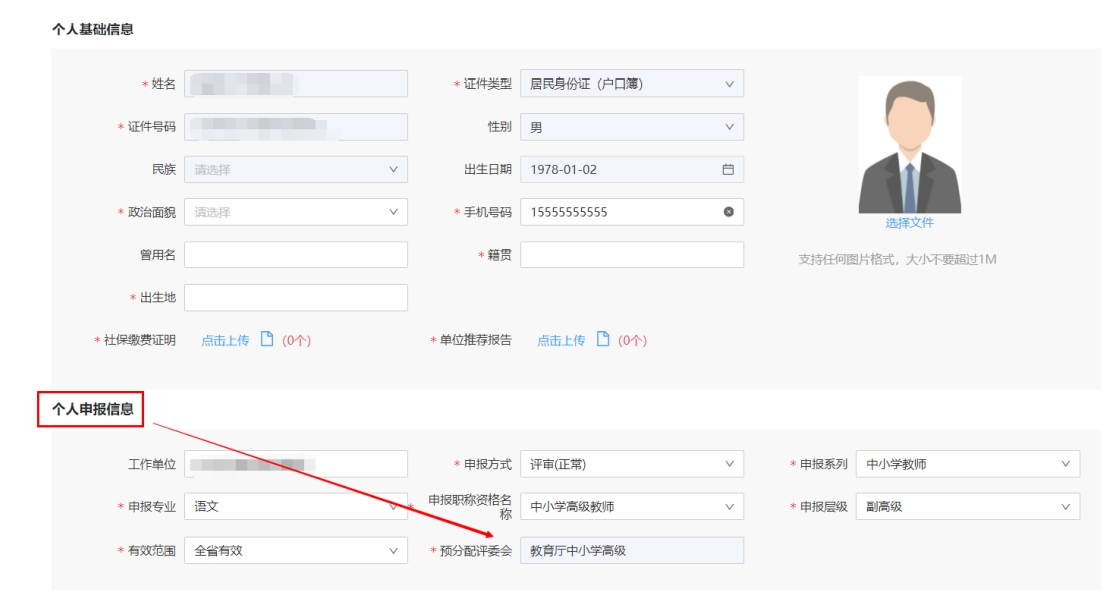Viewport: 1118px width, 590px height.
Task: Click 点击上传 link for 社保缴费证明
Action: pos(225,341)
